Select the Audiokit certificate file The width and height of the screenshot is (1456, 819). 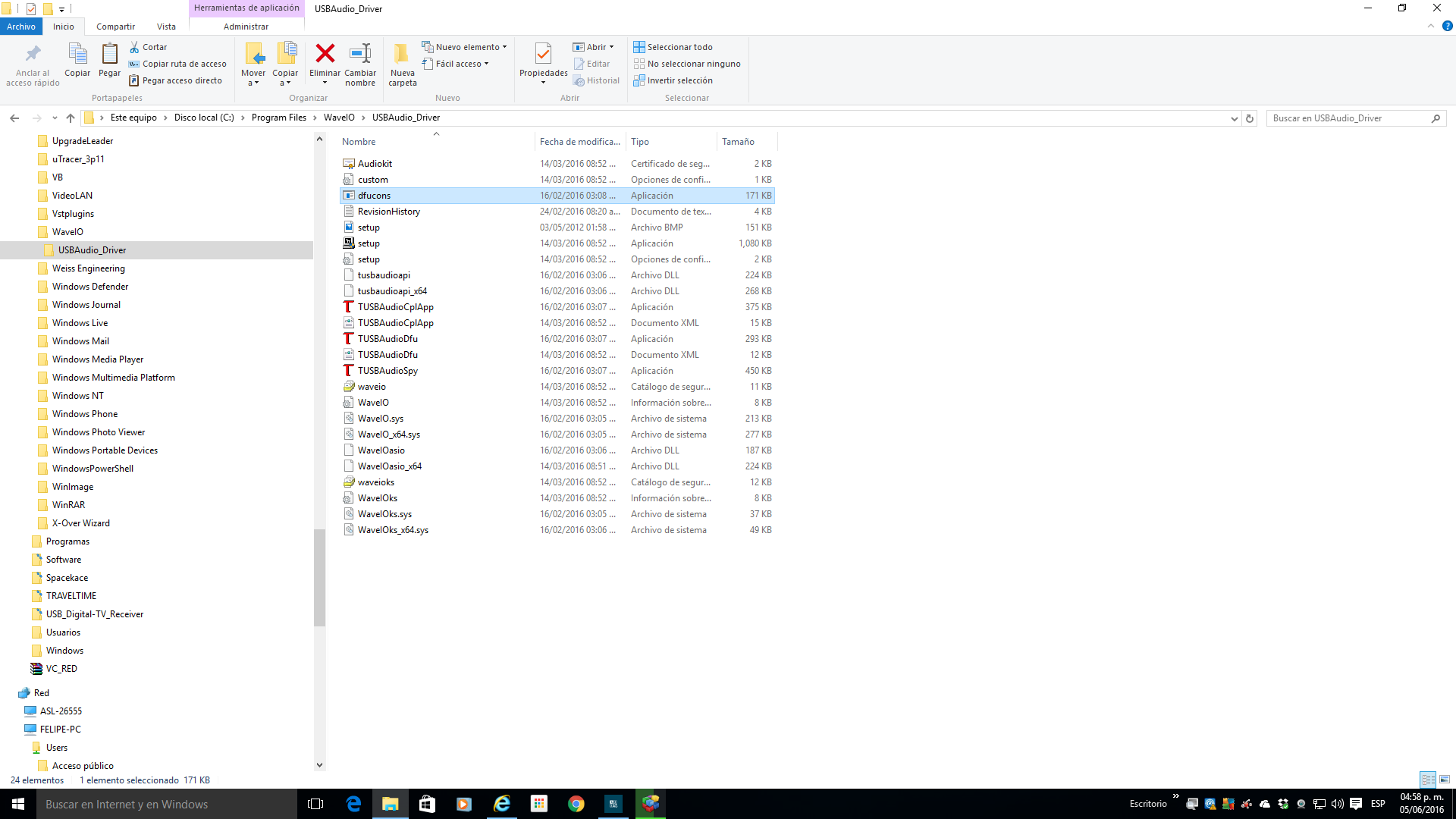375,164
